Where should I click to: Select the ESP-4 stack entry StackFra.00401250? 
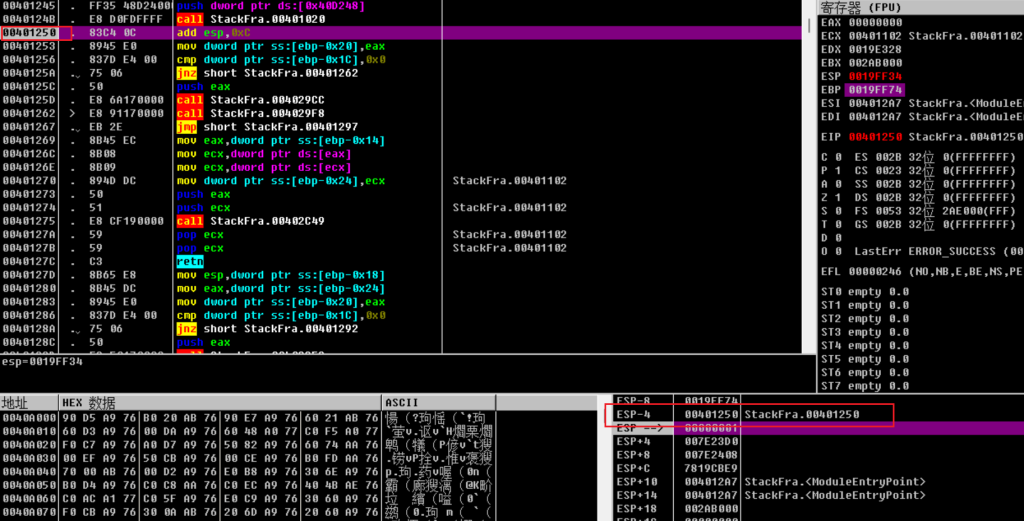pyautogui.click(x=802, y=414)
